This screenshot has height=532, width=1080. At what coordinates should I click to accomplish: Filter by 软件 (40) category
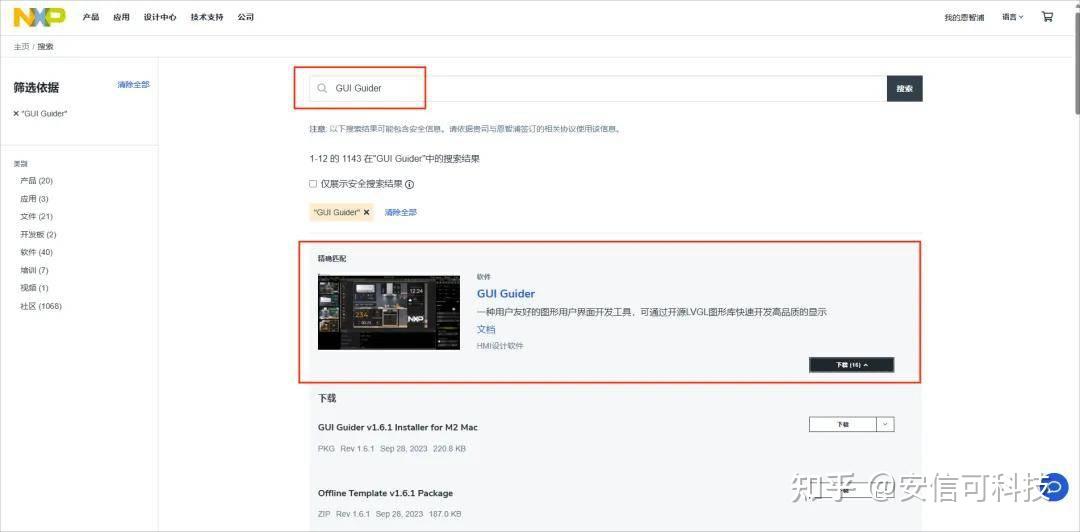click(37, 252)
